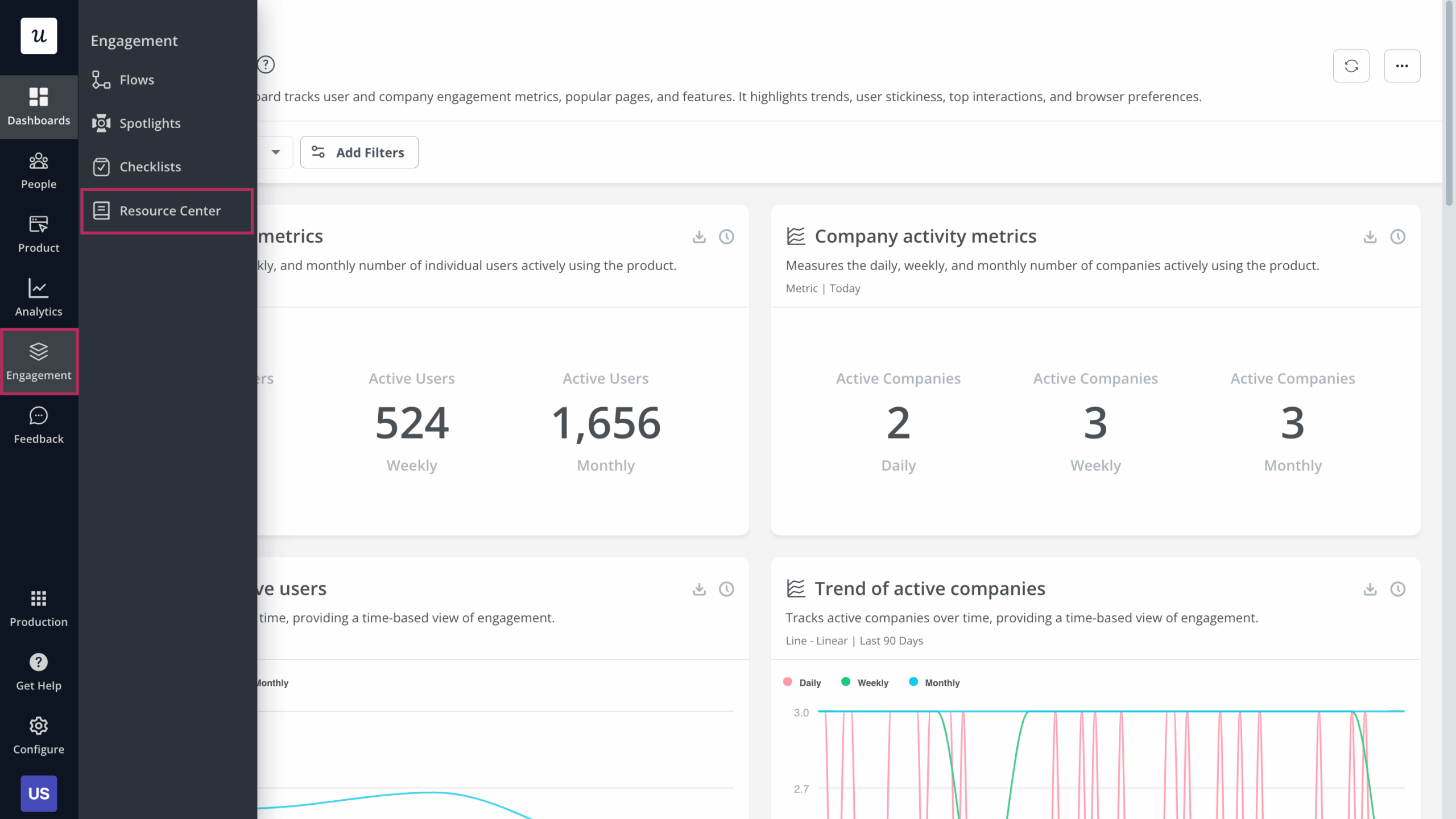
Task: Select the Engagement layers icon
Action: (x=38, y=360)
